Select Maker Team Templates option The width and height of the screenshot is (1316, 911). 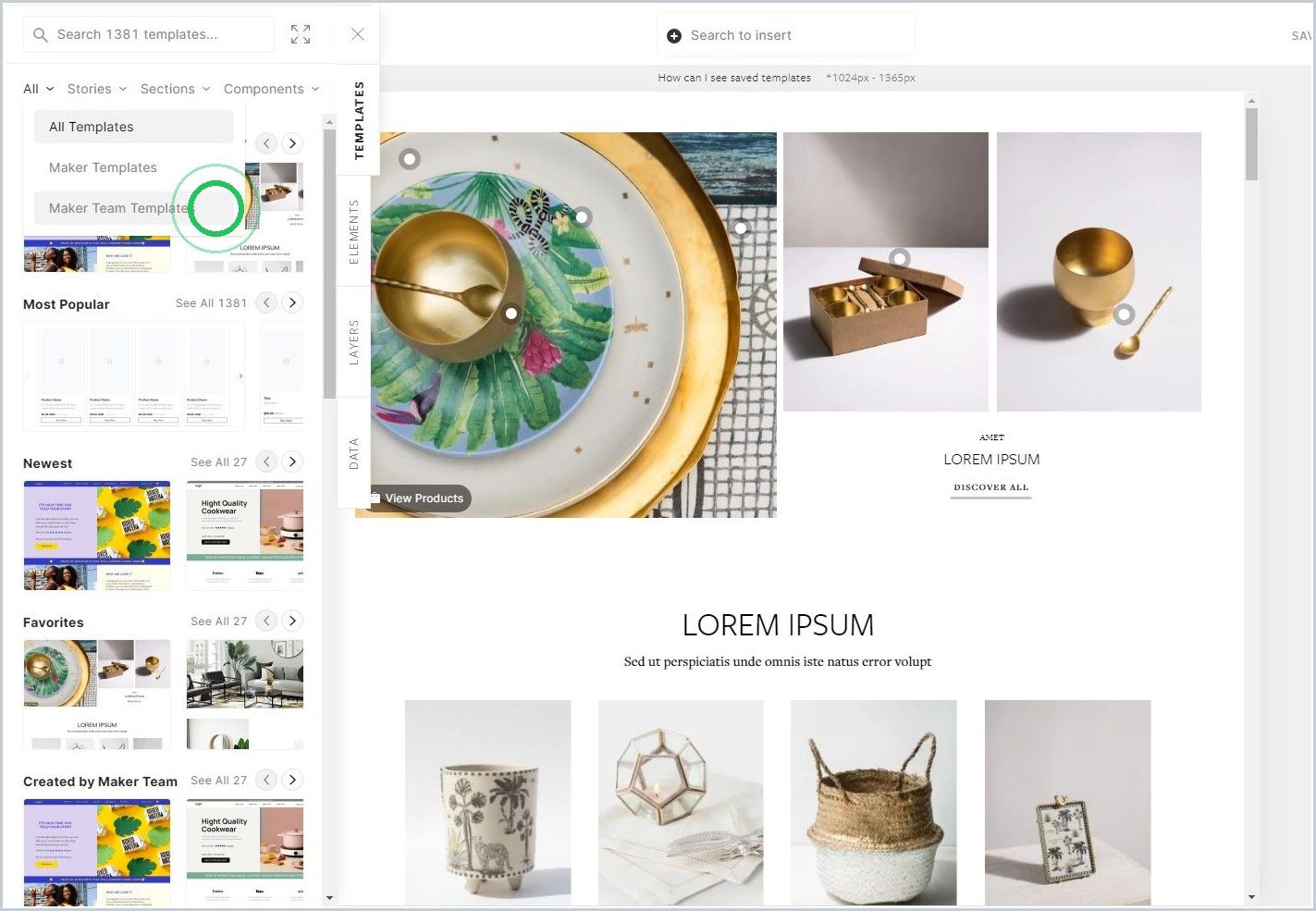[134, 208]
